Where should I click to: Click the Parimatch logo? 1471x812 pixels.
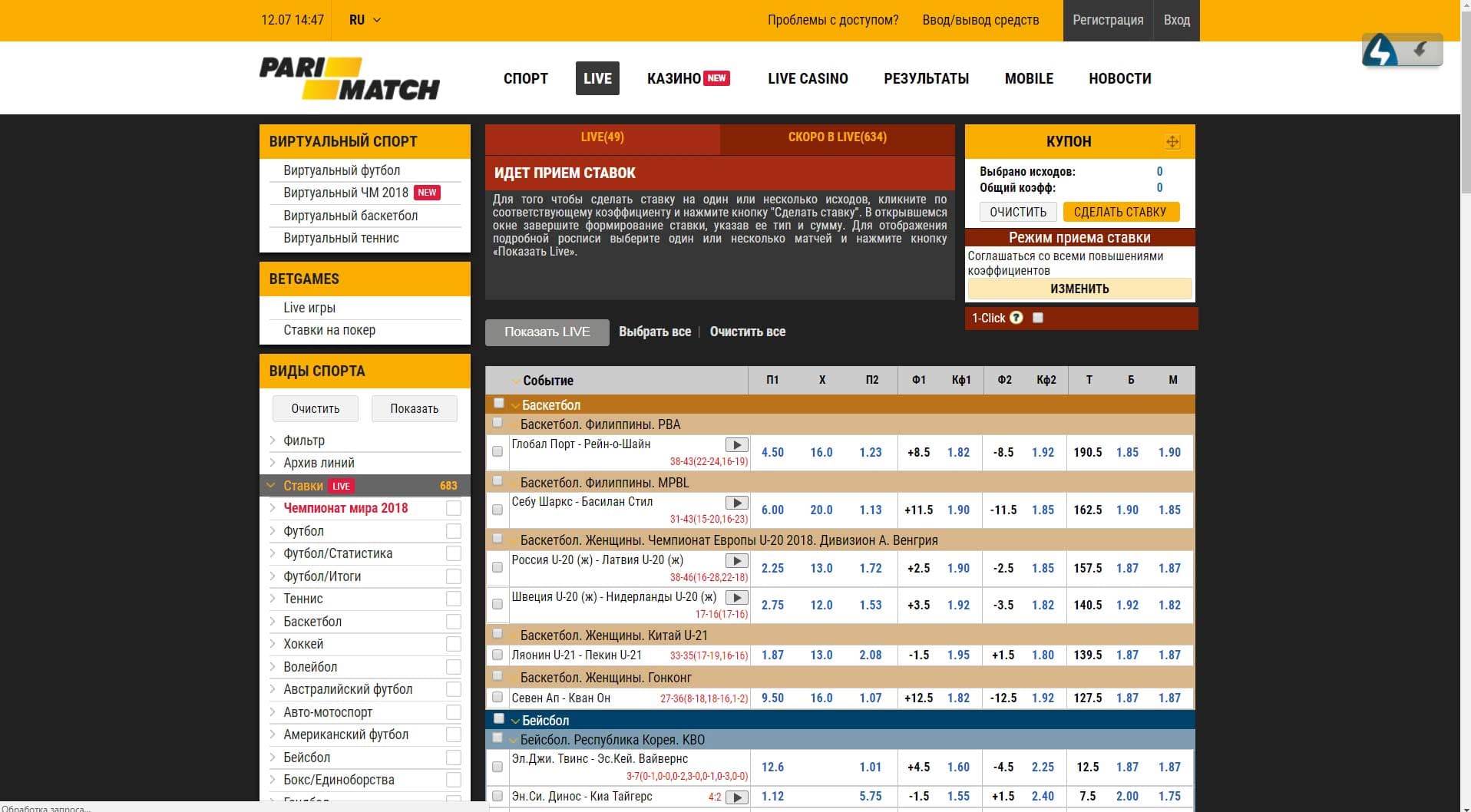pyautogui.click(x=349, y=78)
